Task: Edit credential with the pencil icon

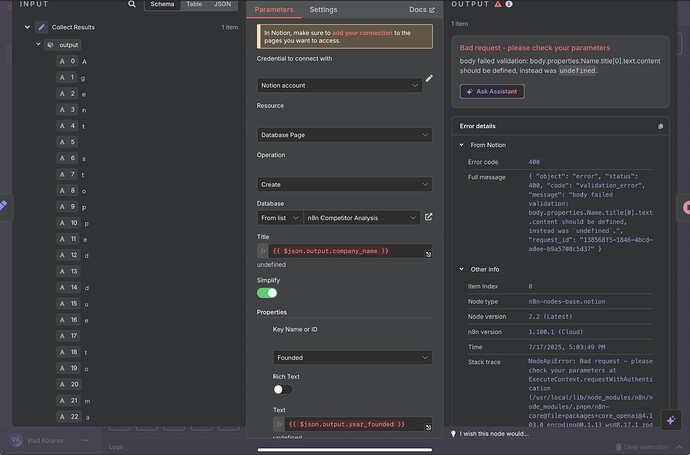Action: tap(429, 78)
